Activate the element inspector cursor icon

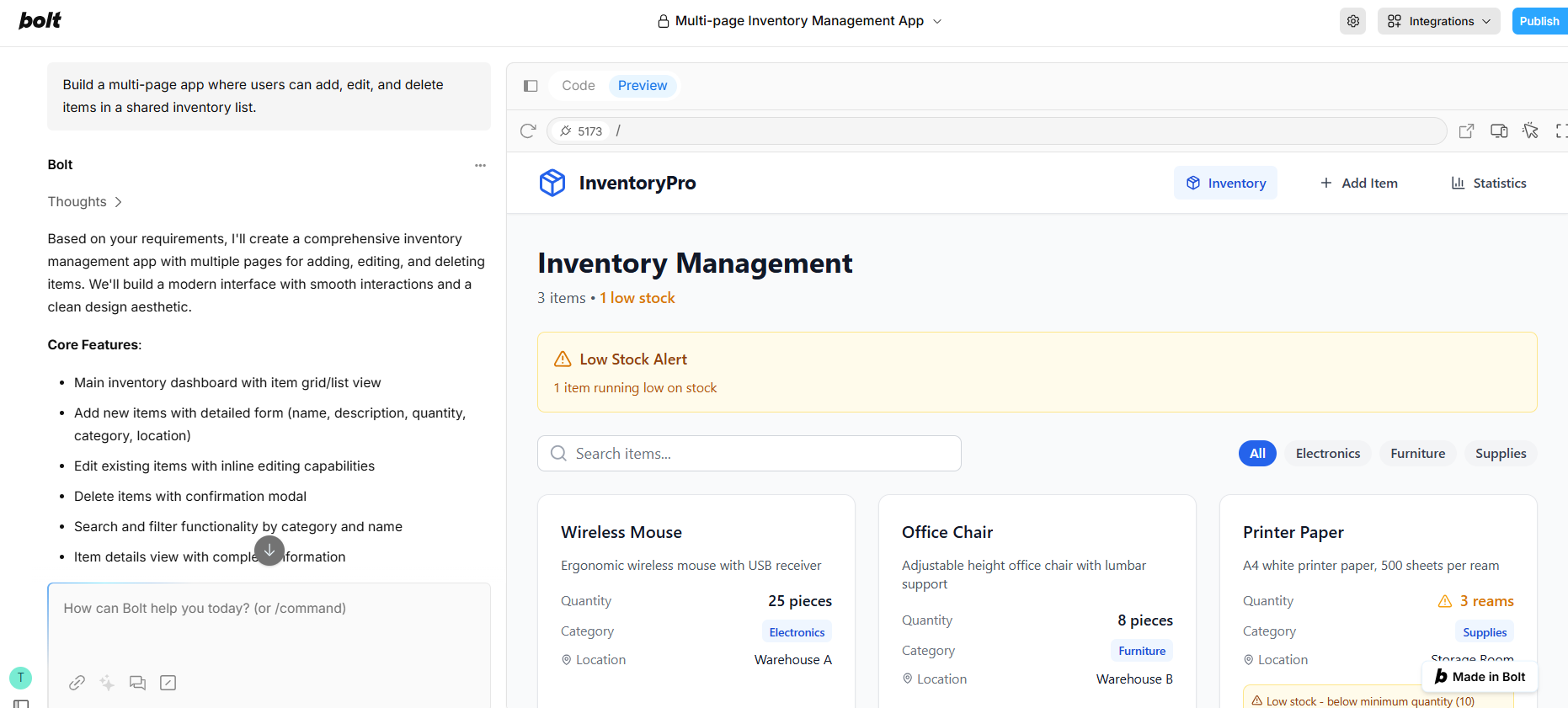pyautogui.click(x=1530, y=131)
